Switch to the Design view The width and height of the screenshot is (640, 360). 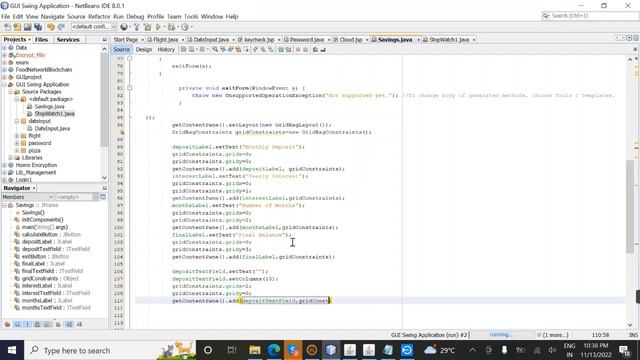144,49
